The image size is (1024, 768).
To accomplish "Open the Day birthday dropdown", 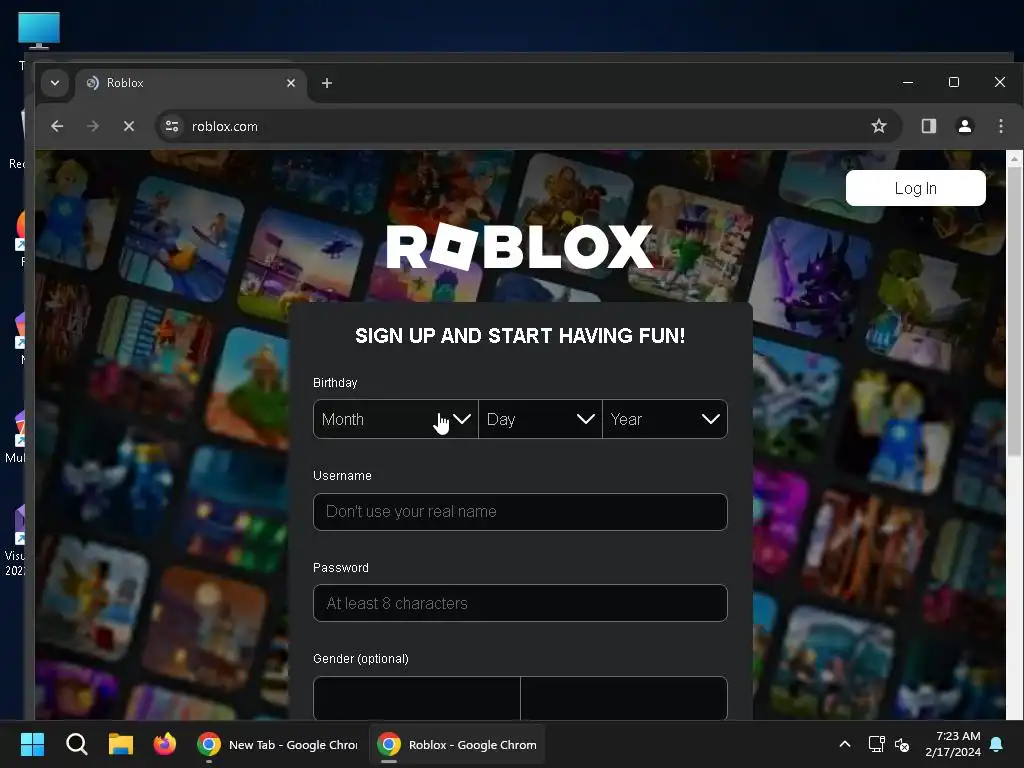I will click(x=540, y=419).
